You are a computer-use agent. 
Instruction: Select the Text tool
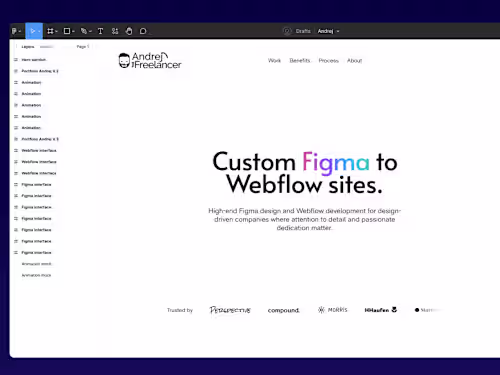(x=100, y=31)
